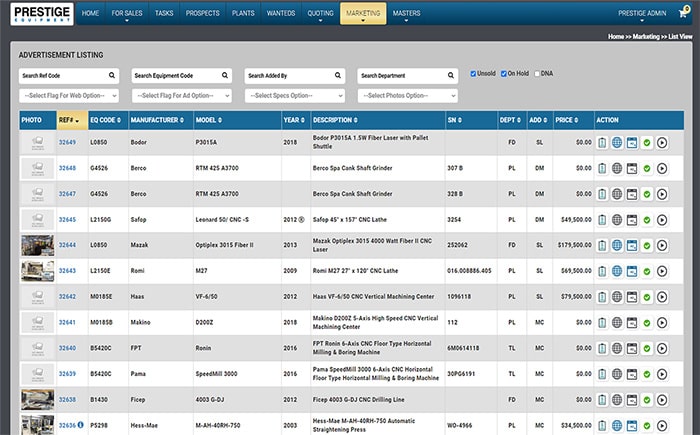
Task: Expand the For Sales menu
Action: [127, 13]
